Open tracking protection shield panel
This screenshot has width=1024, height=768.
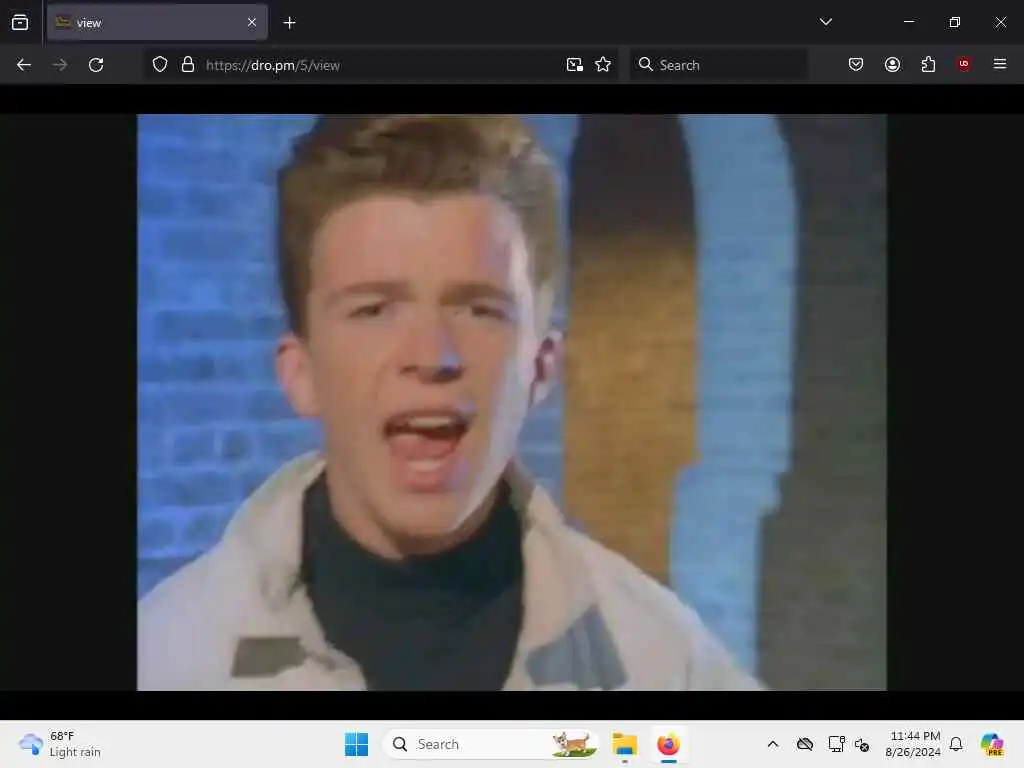point(160,65)
